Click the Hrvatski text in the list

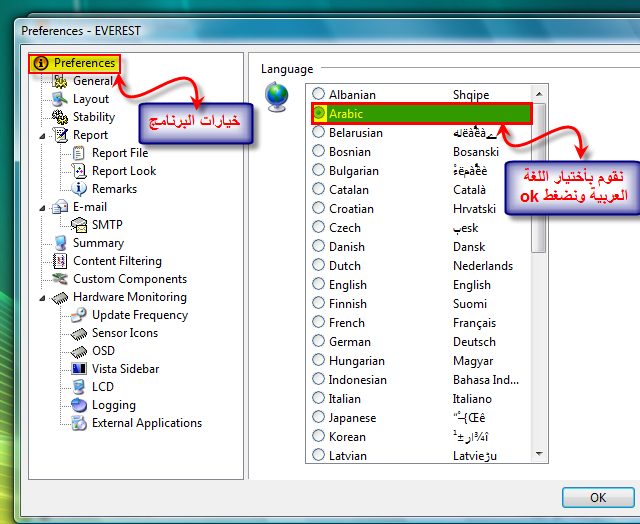point(474,209)
